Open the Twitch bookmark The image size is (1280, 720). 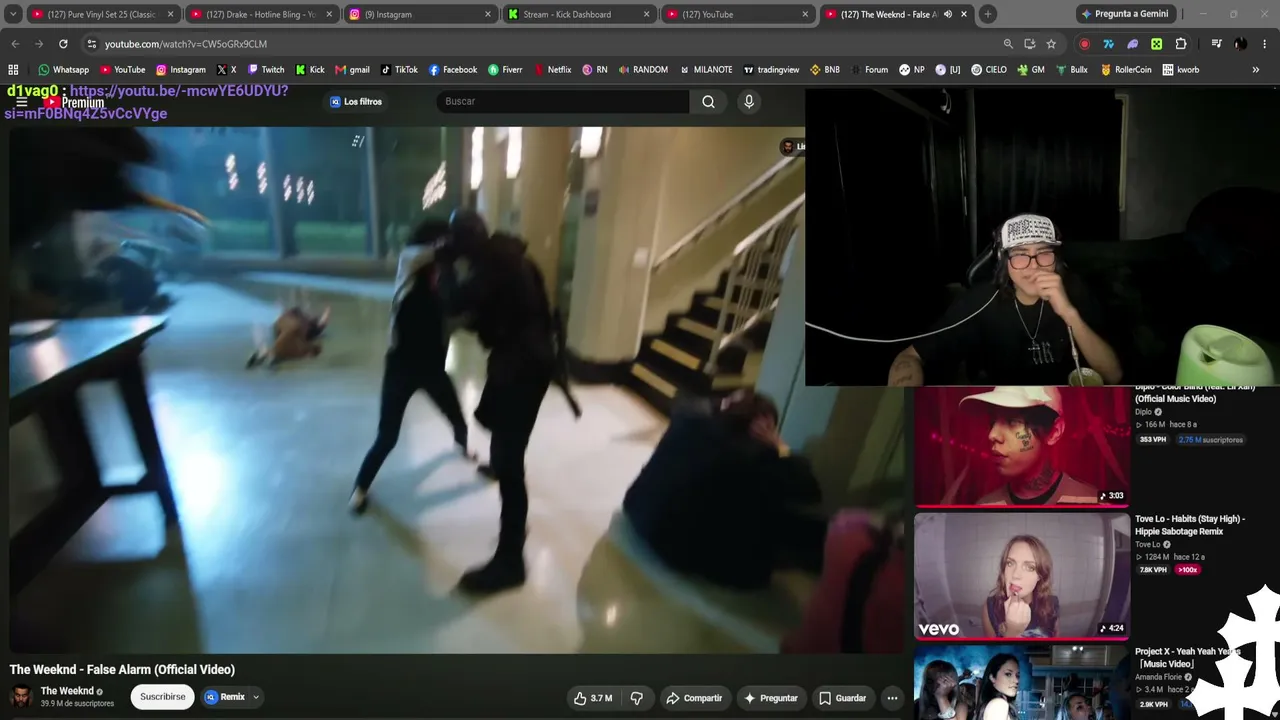(266, 70)
